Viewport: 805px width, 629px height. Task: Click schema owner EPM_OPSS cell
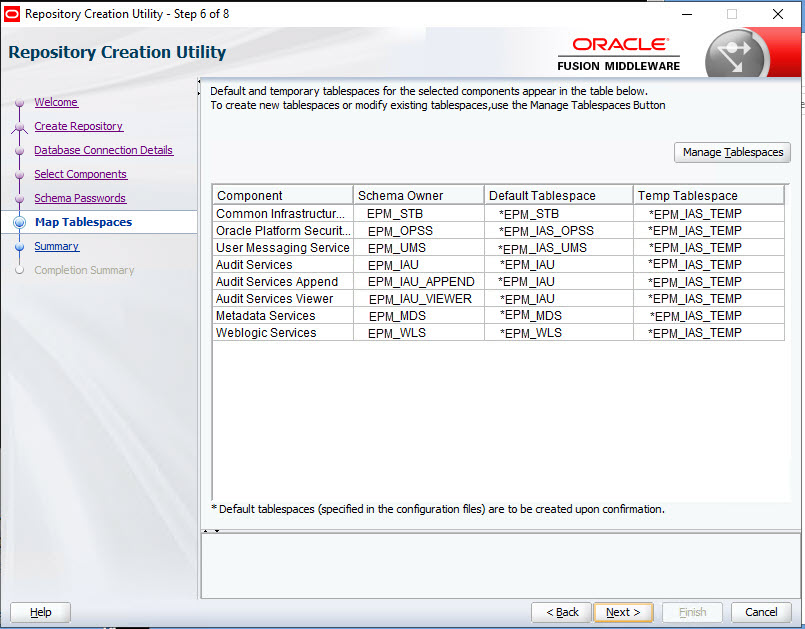[418, 231]
